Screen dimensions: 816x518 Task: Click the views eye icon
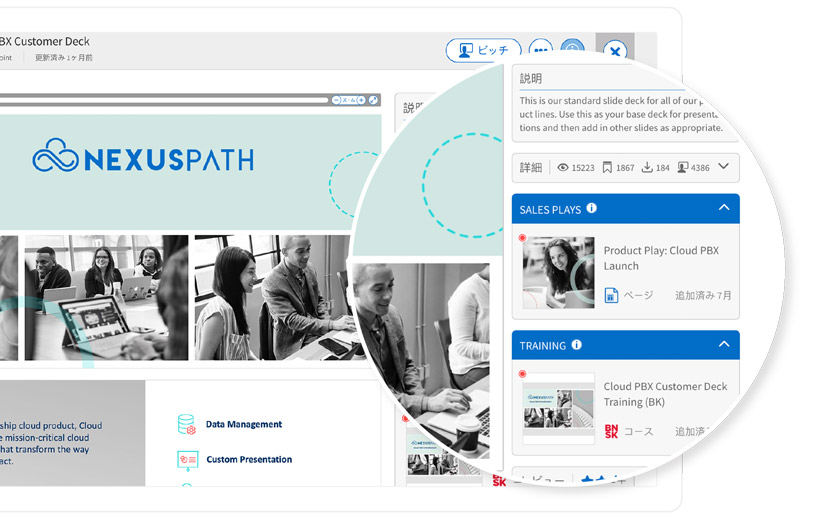[563, 168]
